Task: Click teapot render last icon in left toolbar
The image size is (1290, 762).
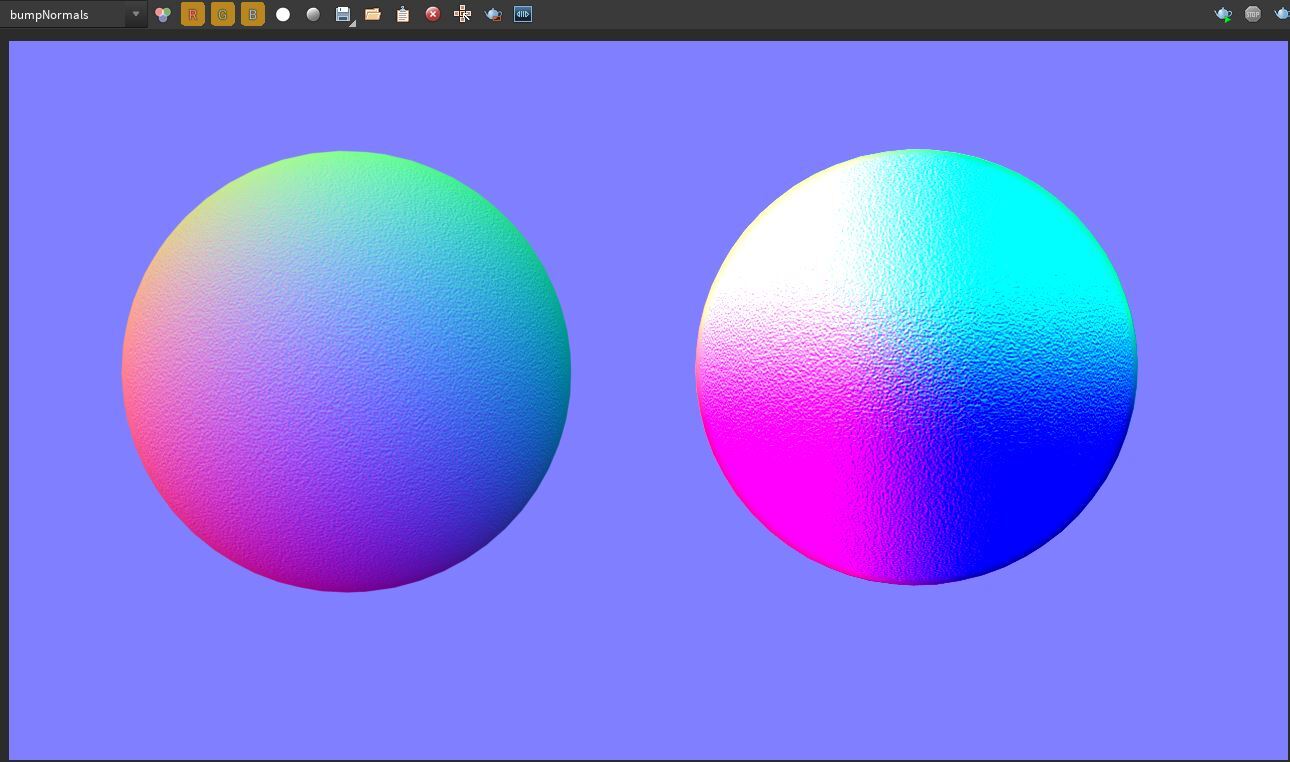Action: (x=493, y=14)
